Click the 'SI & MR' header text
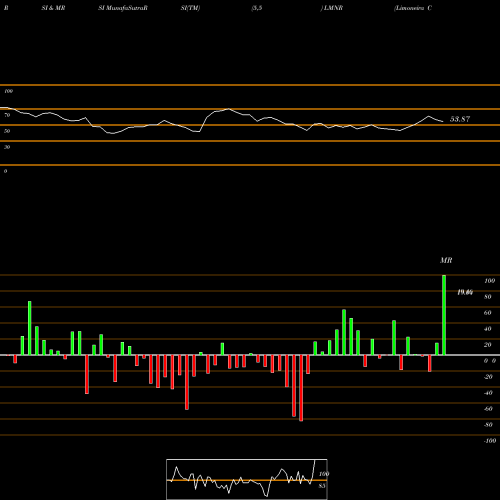 [x=53, y=8]
